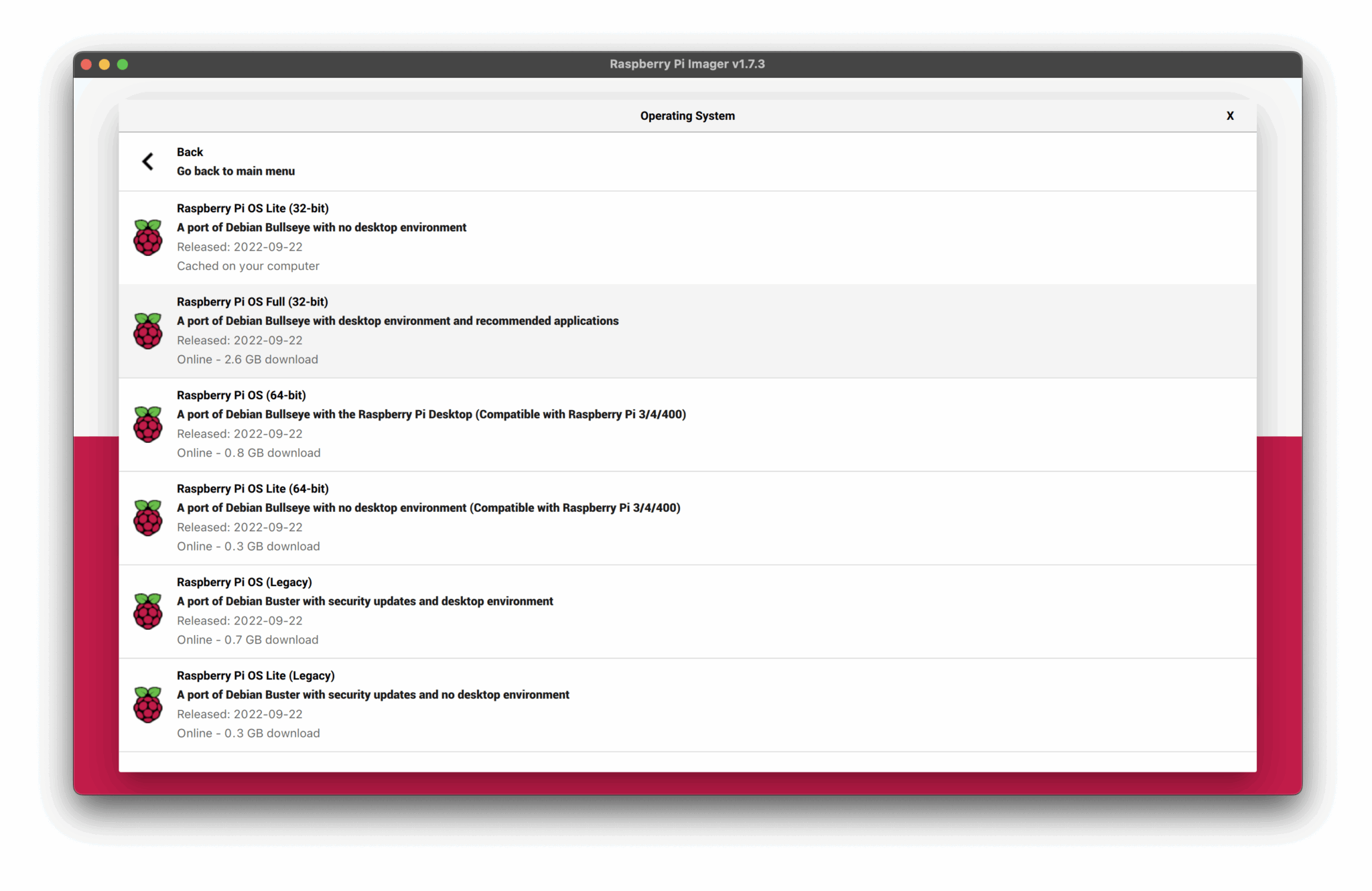Viewport: 1372px width, 891px height.
Task: Select Raspberry Pi OS Lite (64-bit) title
Action: click(253, 489)
